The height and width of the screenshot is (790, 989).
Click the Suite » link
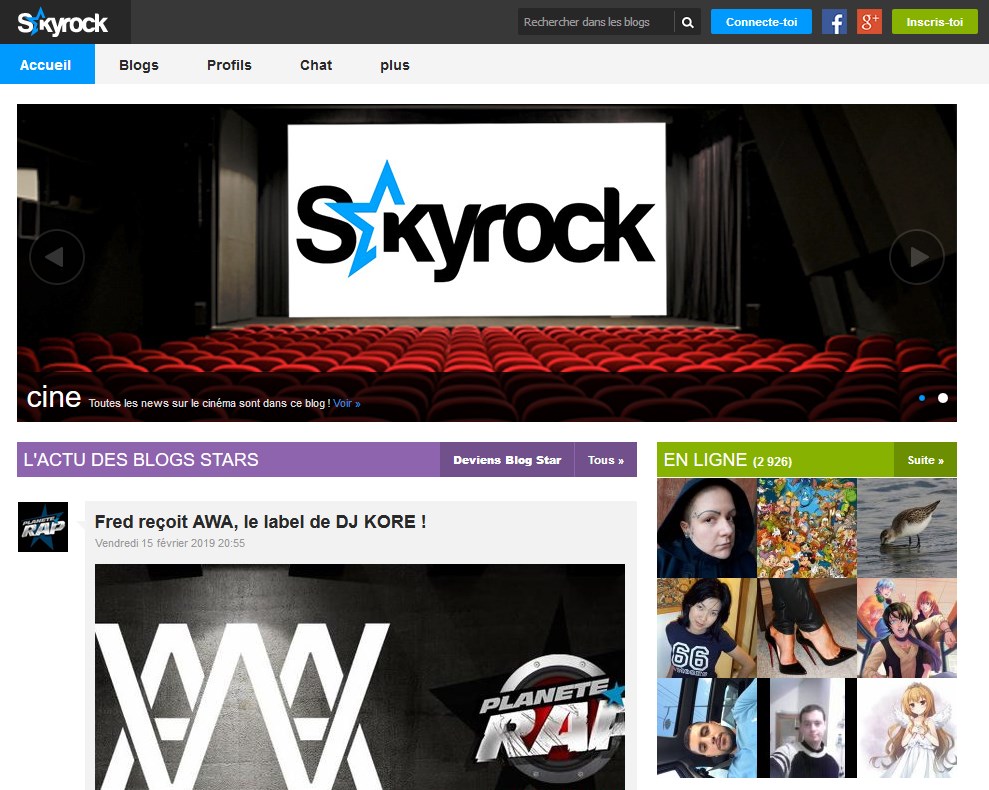[x=925, y=460]
